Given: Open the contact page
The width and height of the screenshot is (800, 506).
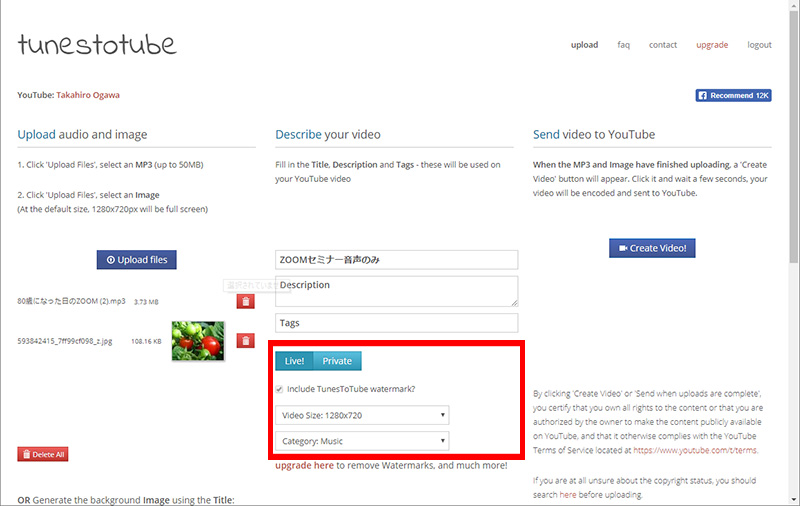Looking at the screenshot, I should (663, 45).
